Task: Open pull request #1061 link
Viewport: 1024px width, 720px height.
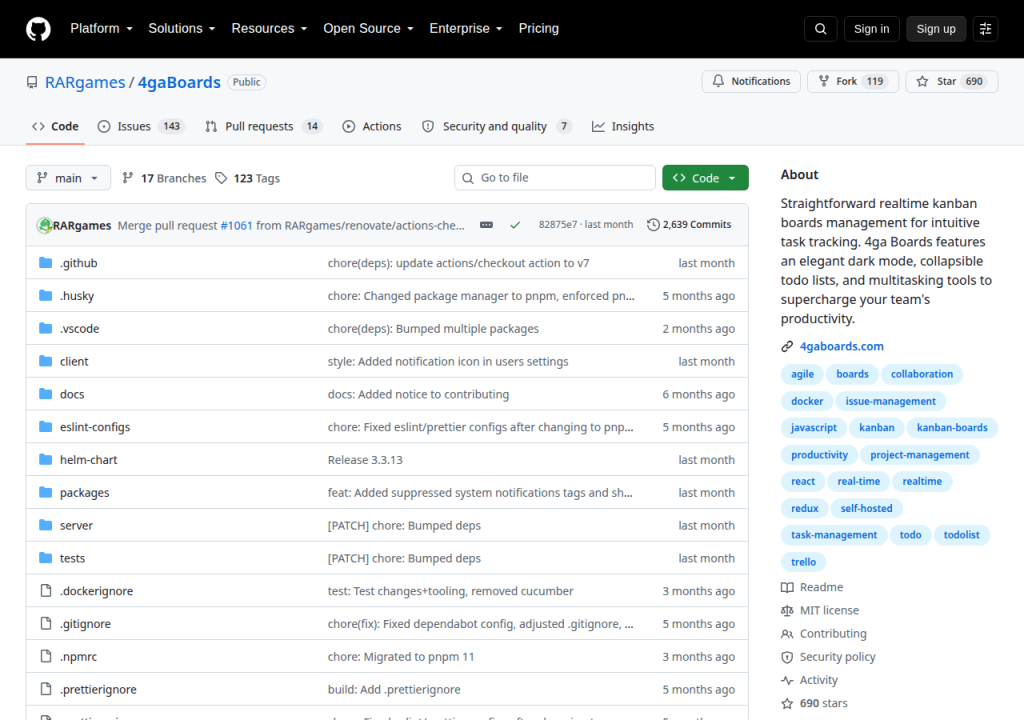Action: 236,225
